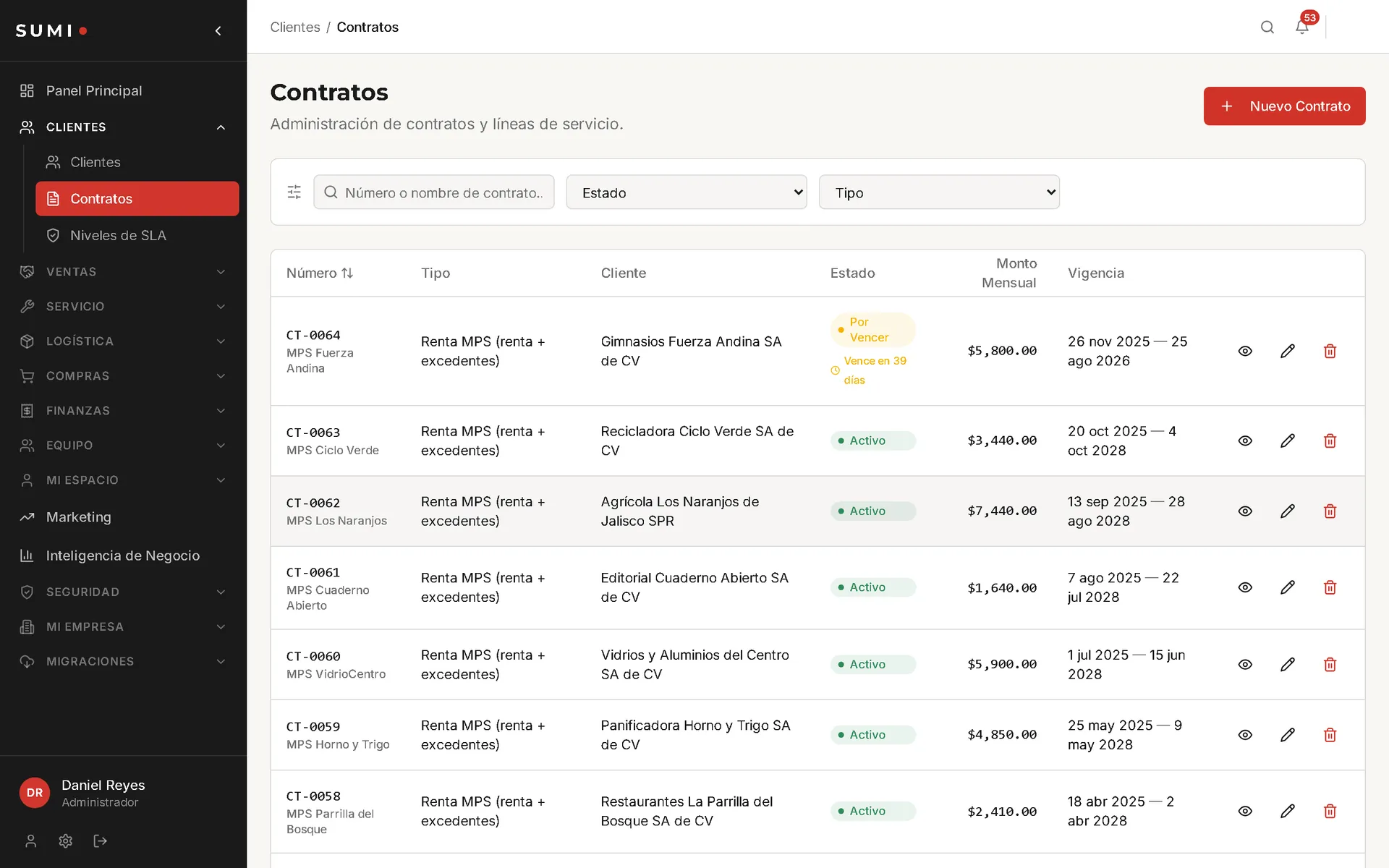Expand the LOGÍSTICA sidebar section
Image resolution: width=1389 pixels, height=868 pixels.
pos(123,341)
